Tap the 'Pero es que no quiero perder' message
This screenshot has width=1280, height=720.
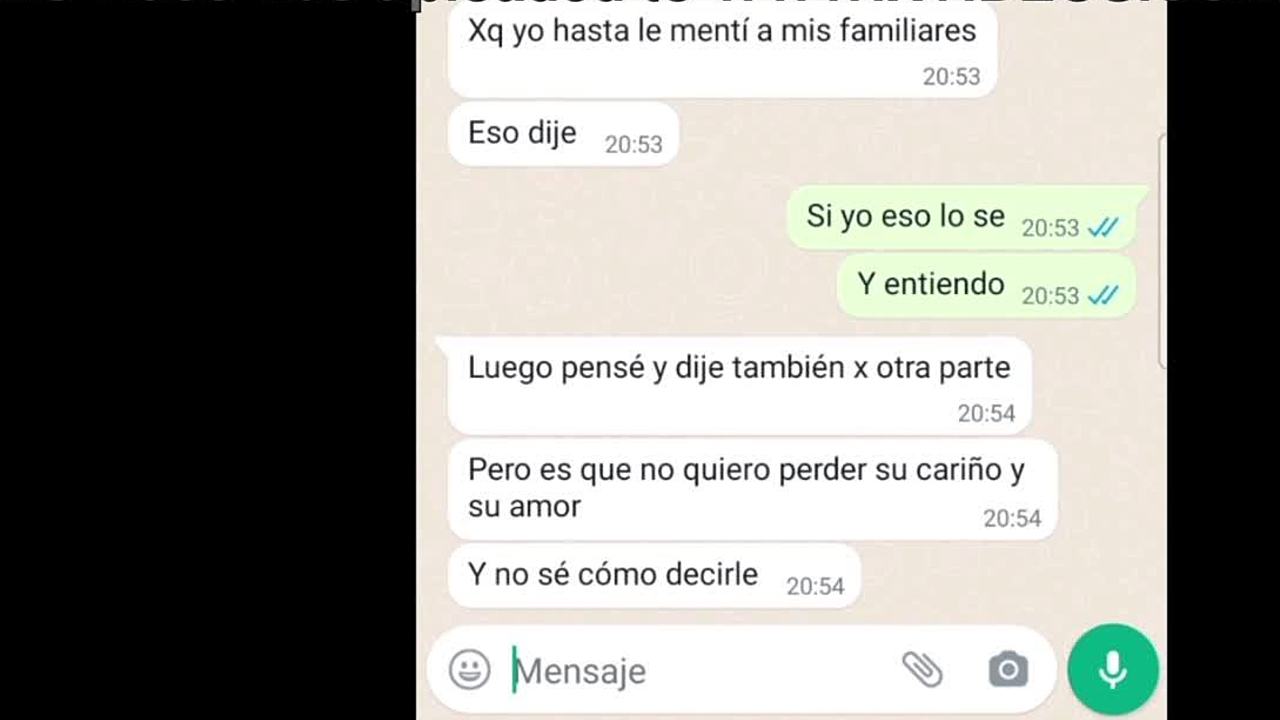(x=753, y=490)
